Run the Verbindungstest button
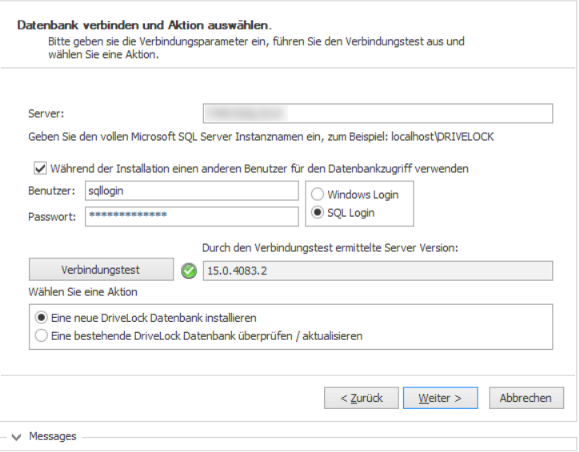 pos(101,270)
